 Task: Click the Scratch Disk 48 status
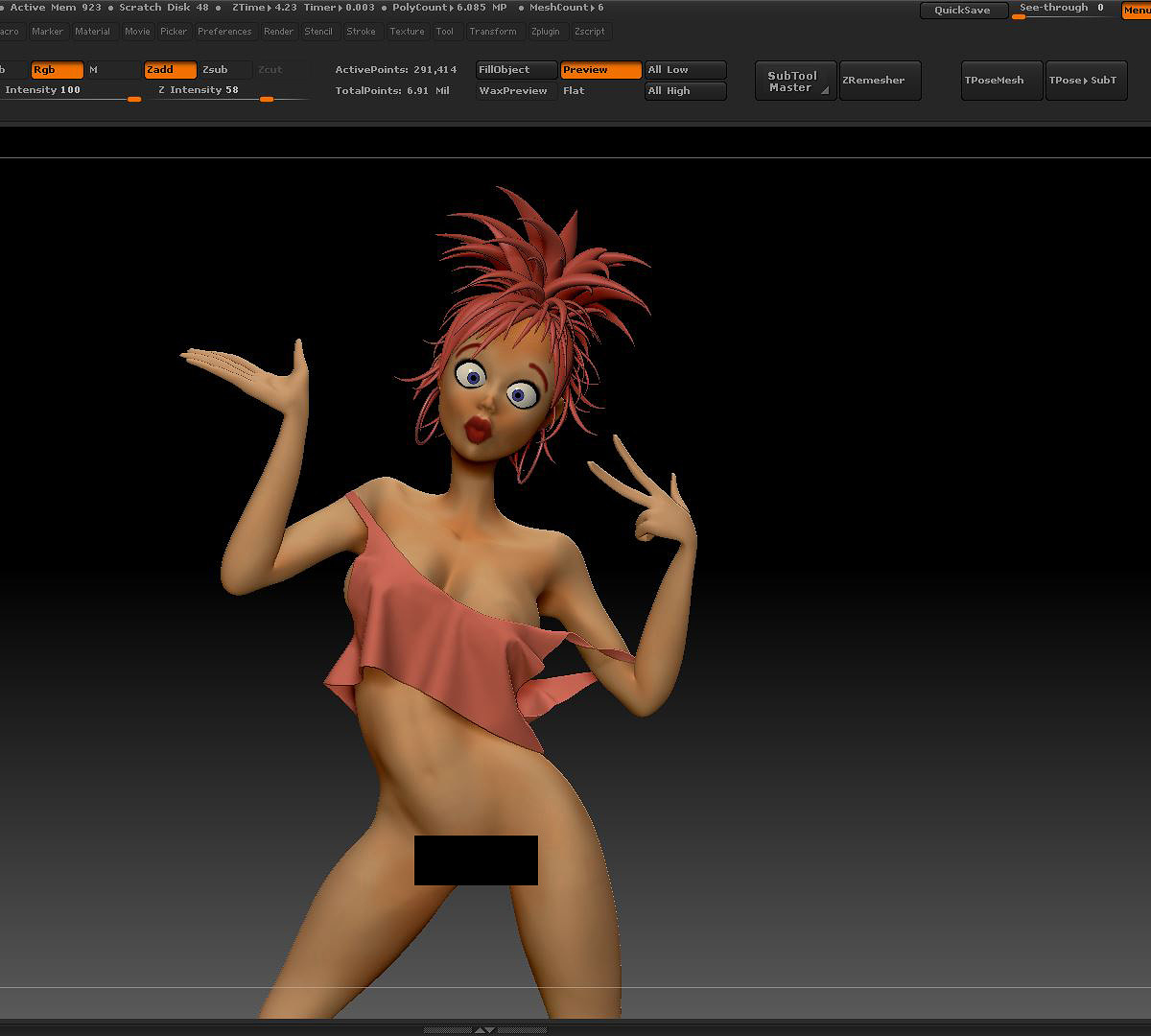164,8
